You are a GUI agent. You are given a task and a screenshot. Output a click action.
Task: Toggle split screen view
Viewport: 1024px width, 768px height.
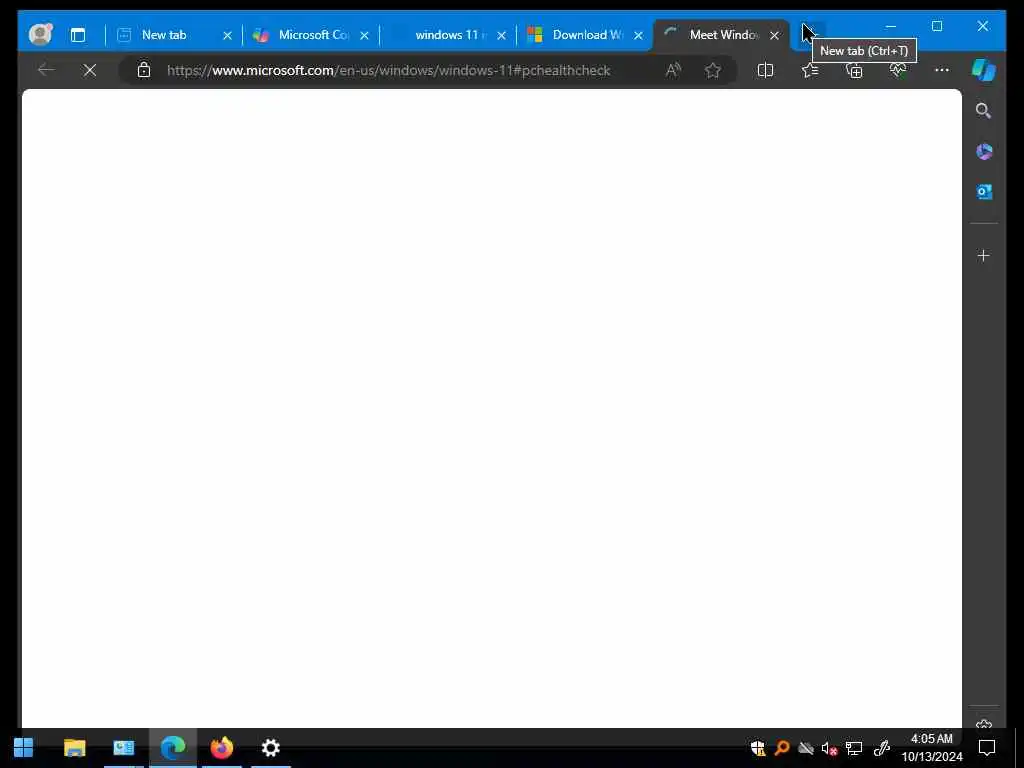coord(765,70)
